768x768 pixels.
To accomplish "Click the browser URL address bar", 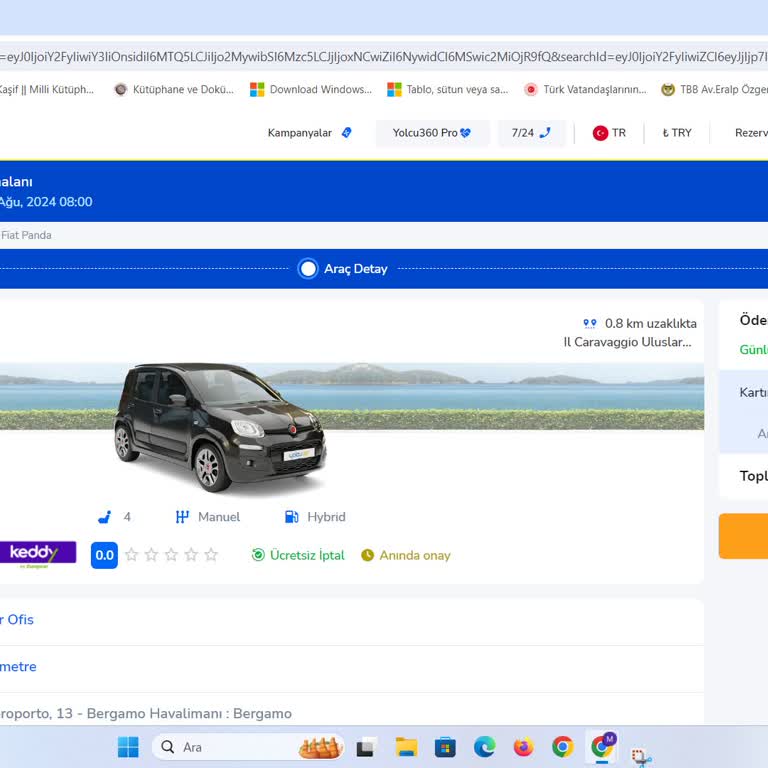I will point(384,57).
